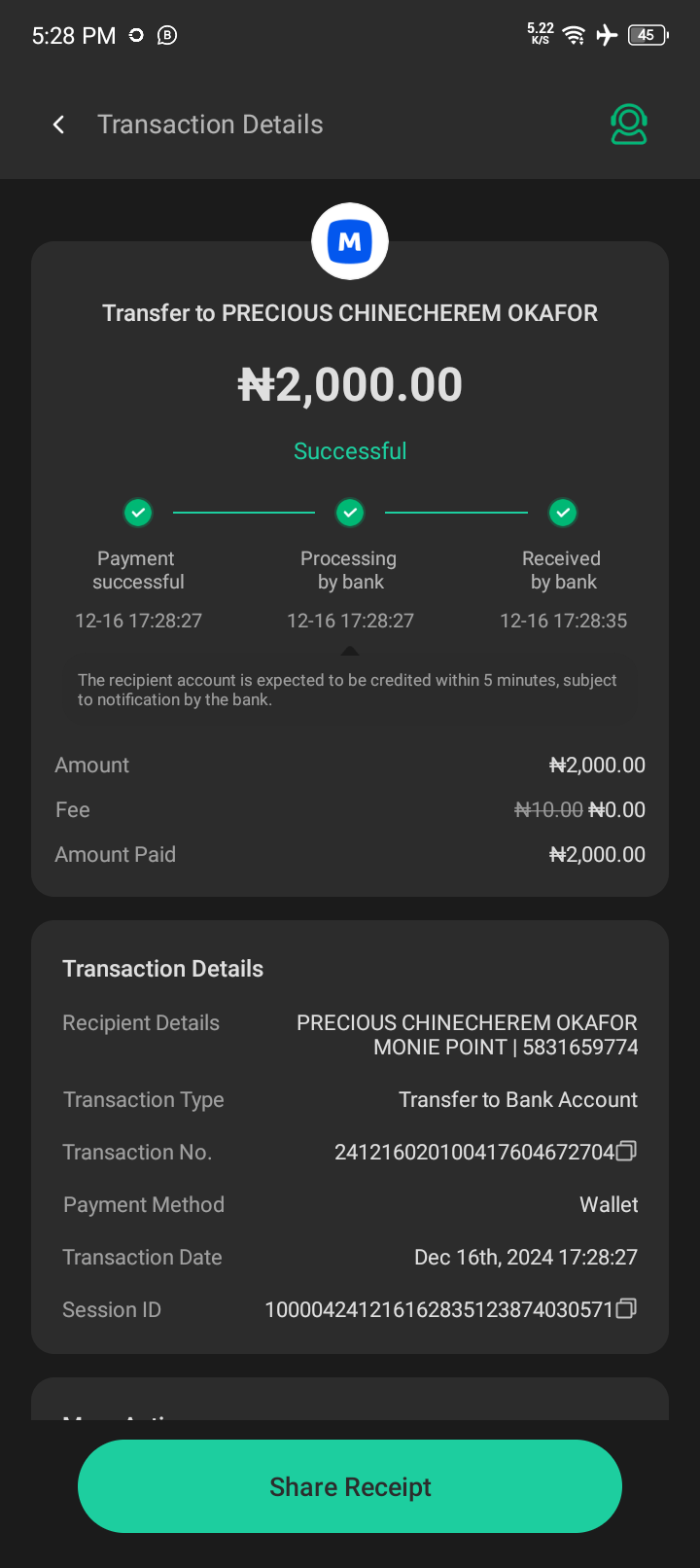Tap the airplane mode status icon
This screenshot has height=1568, width=700.
point(607,36)
